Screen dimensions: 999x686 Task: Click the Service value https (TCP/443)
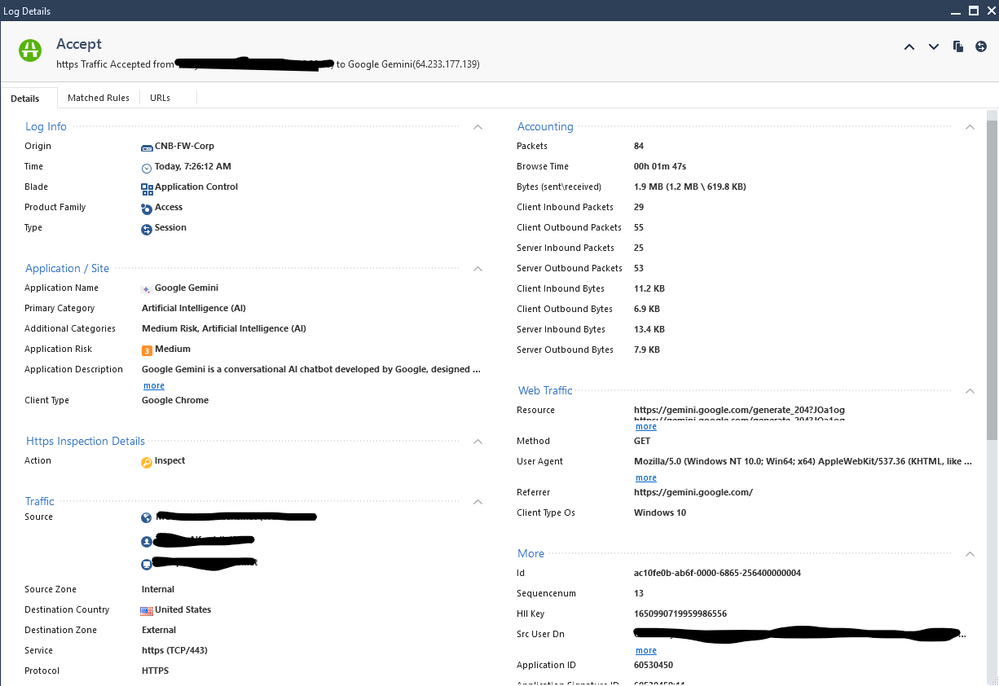point(175,650)
